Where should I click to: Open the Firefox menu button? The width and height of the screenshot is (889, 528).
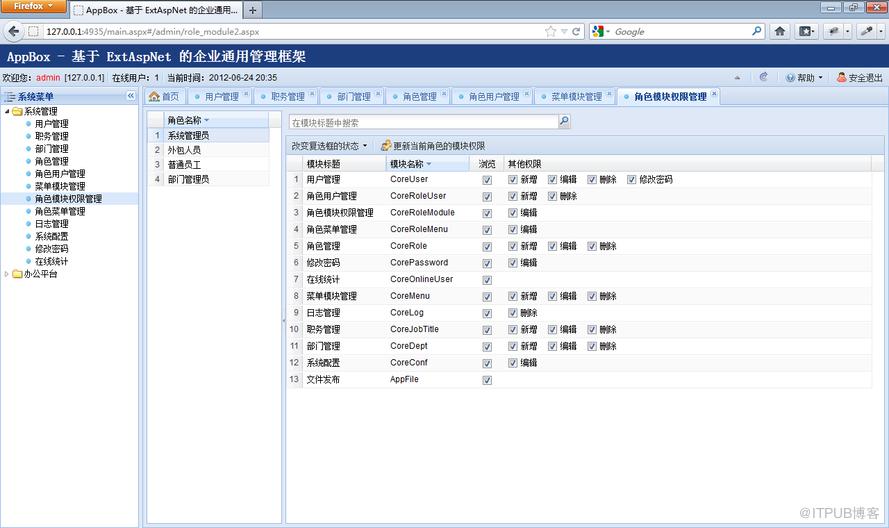(33, 6)
